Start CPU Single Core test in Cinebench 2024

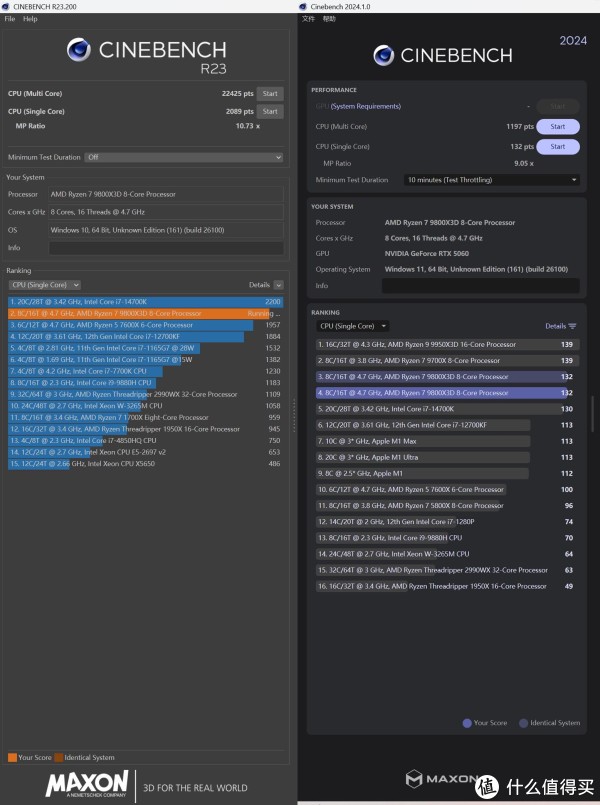point(558,146)
